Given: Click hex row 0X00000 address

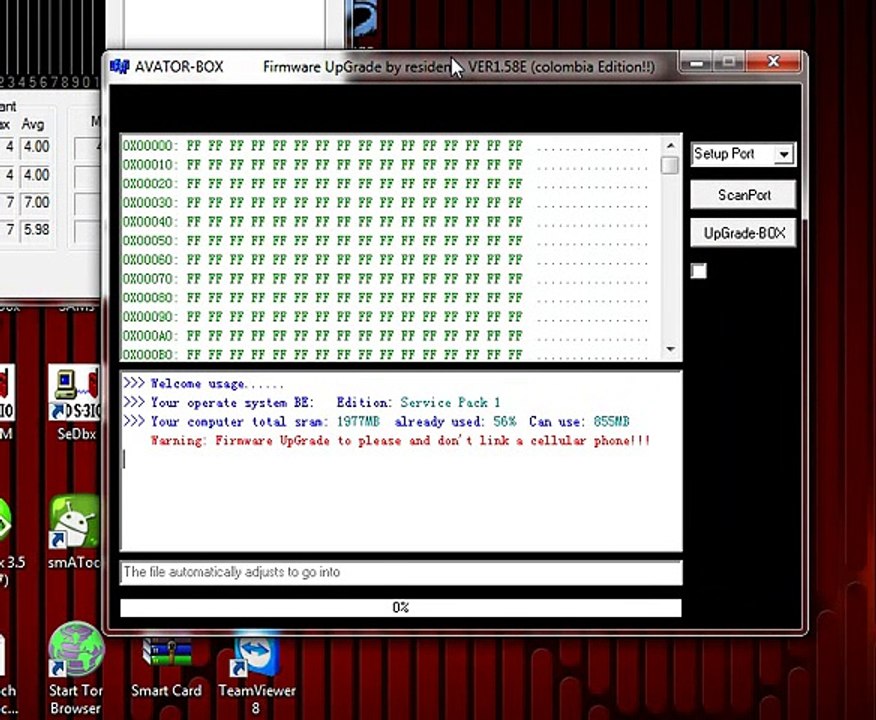Looking at the screenshot, I should coord(149,146).
